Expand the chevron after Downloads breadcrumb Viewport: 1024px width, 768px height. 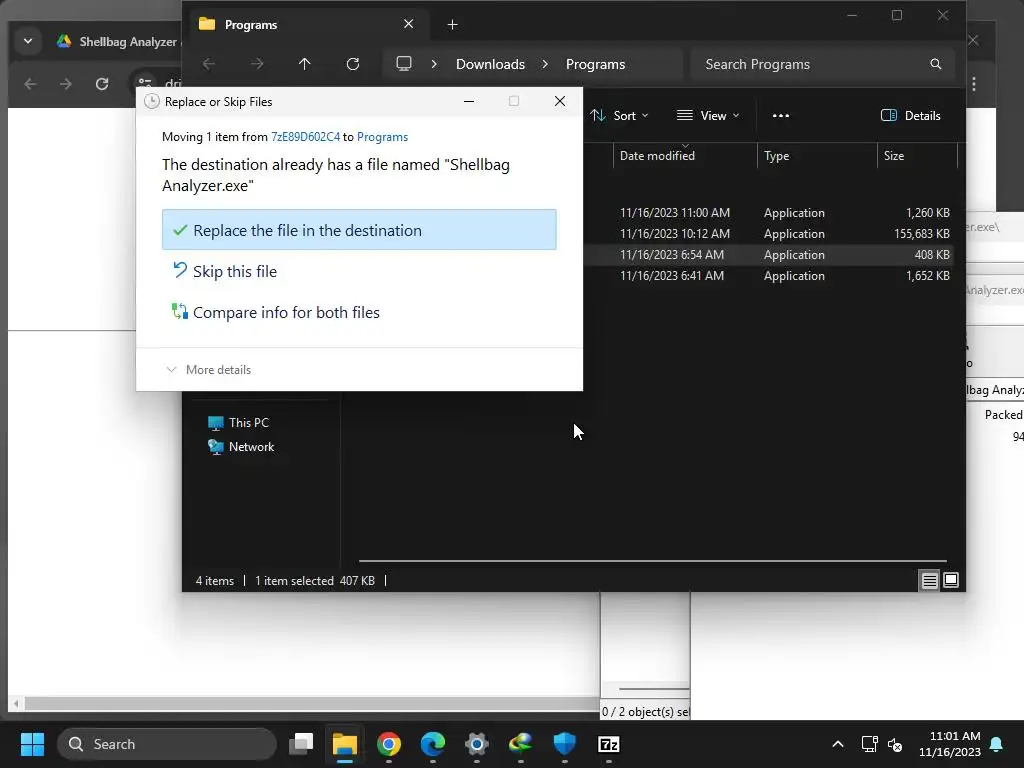(x=545, y=64)
